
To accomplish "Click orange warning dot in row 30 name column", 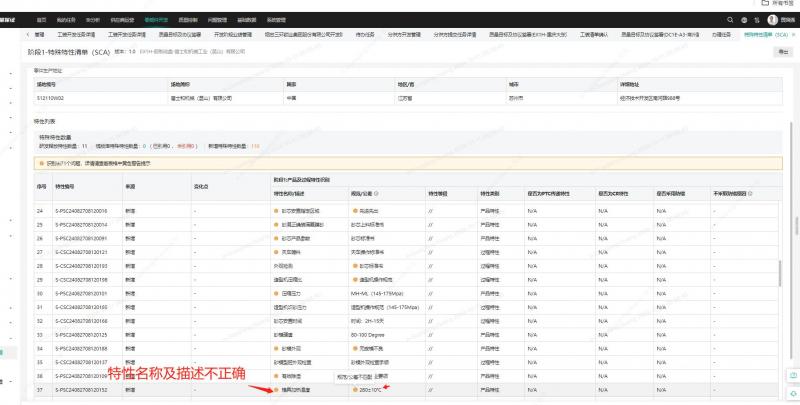I will coord(277,293).
